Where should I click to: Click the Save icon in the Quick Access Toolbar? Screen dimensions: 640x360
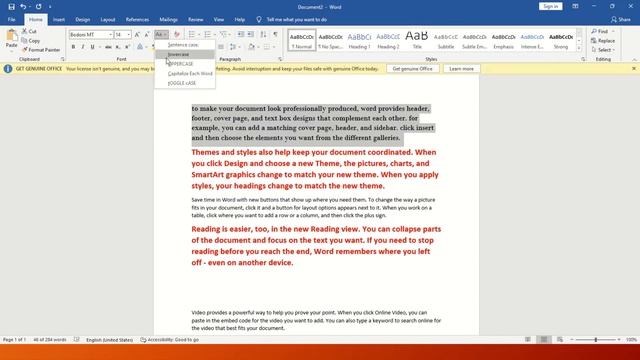point(11,7)
